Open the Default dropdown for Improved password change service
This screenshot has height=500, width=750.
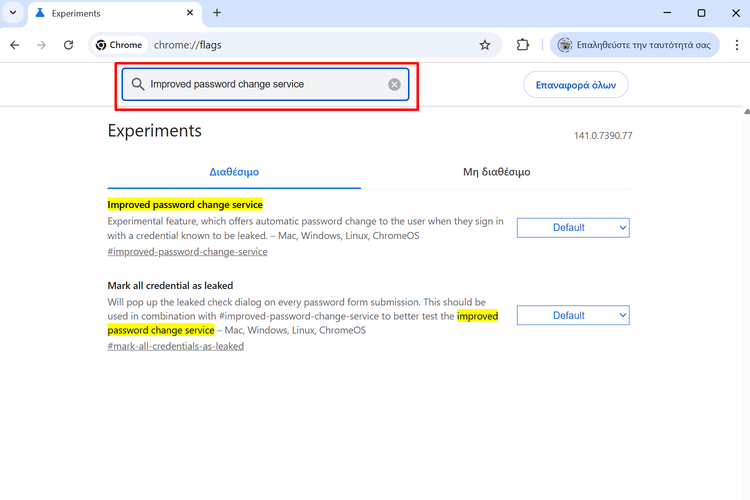click(x=573, y=228)
